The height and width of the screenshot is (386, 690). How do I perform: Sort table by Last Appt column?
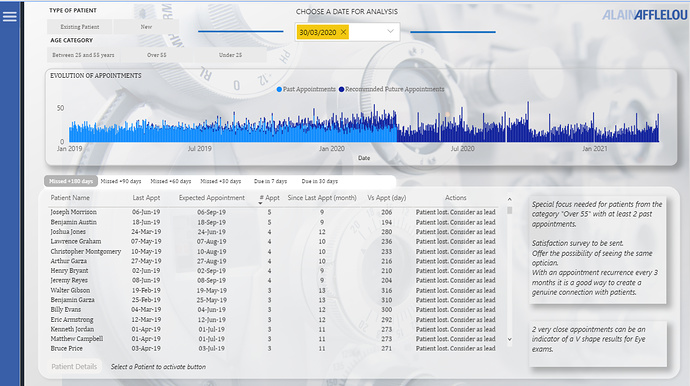(146, 198)
